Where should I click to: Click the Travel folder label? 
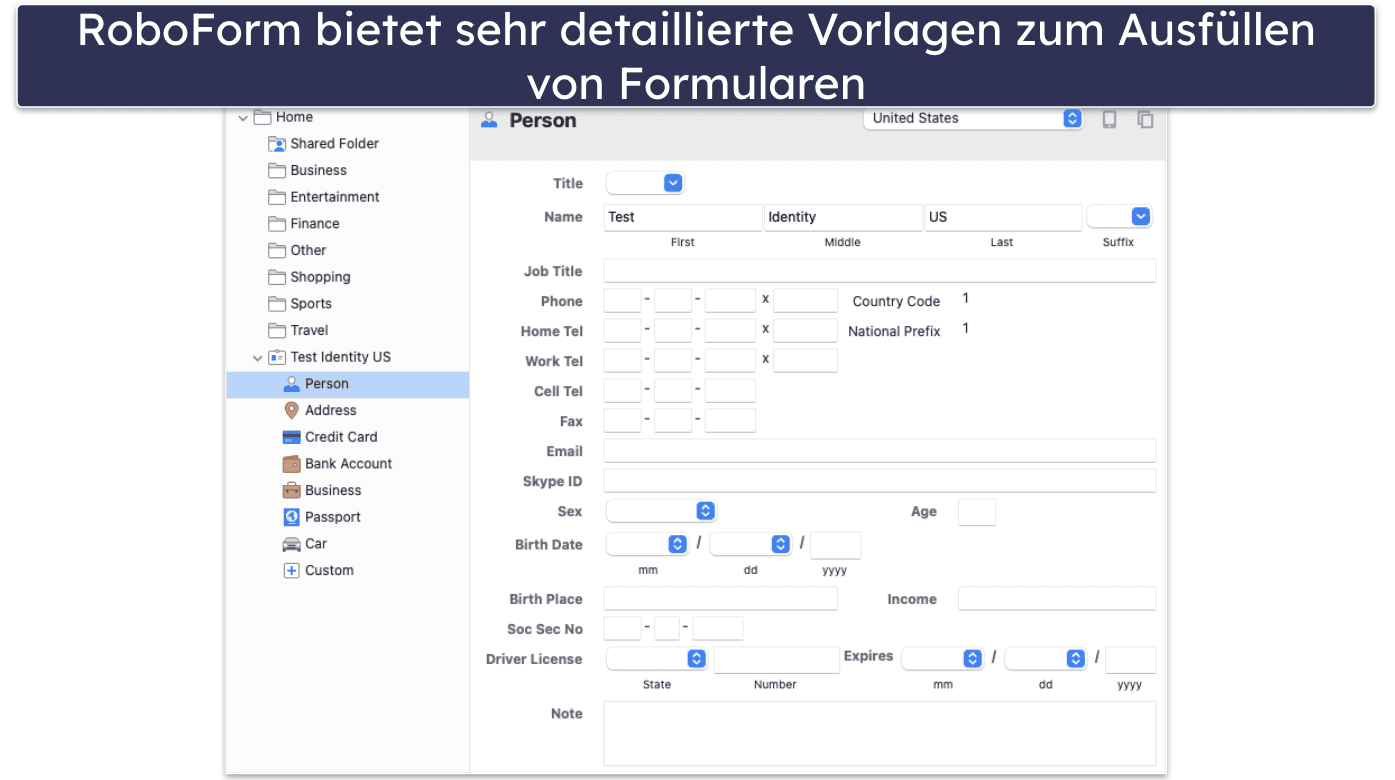click(309, 330)
